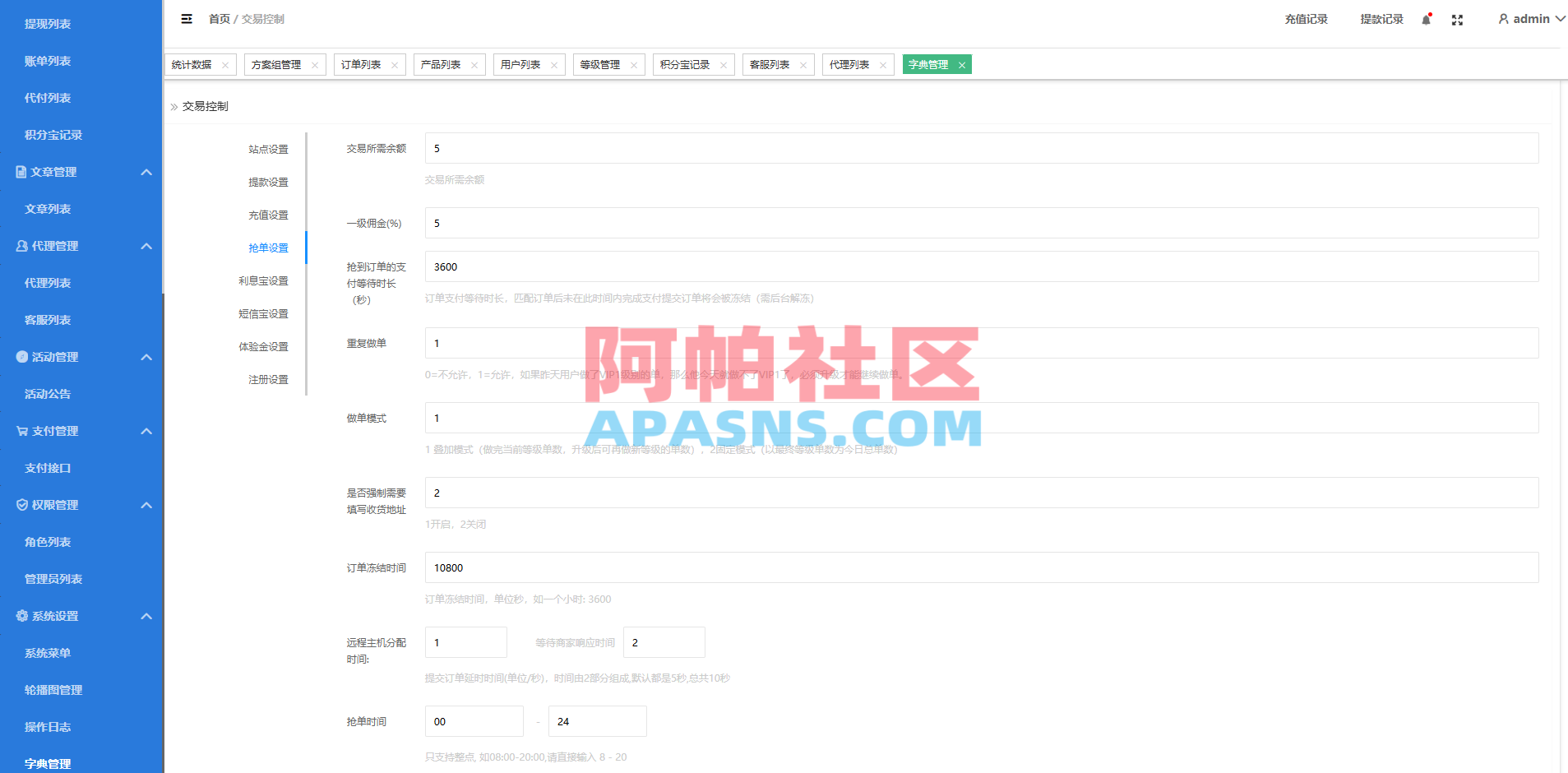点击系统设置的齿轮图标
Image resolution: width=1568 pixels, height=773 pixels.
tap(21, 616)
